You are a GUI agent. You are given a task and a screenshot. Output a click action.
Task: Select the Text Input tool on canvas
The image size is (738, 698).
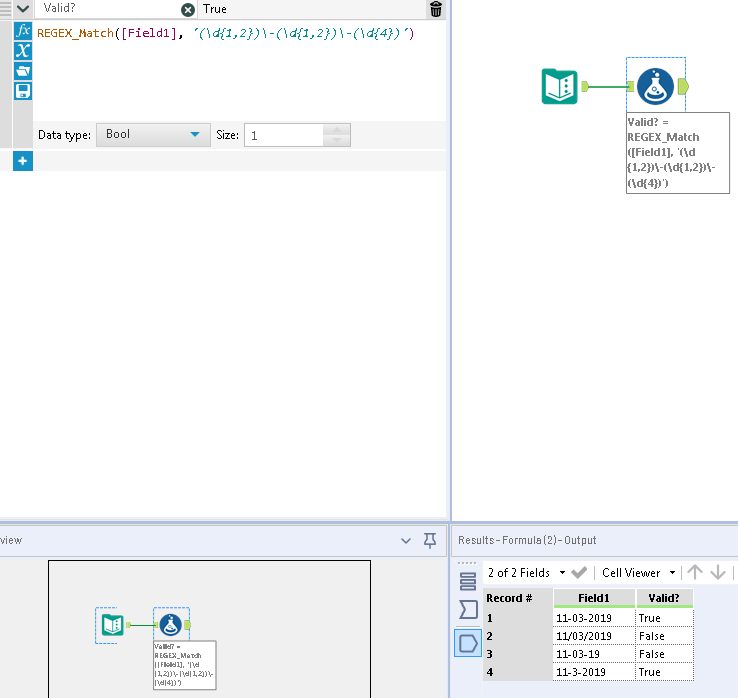click(559, 87)
